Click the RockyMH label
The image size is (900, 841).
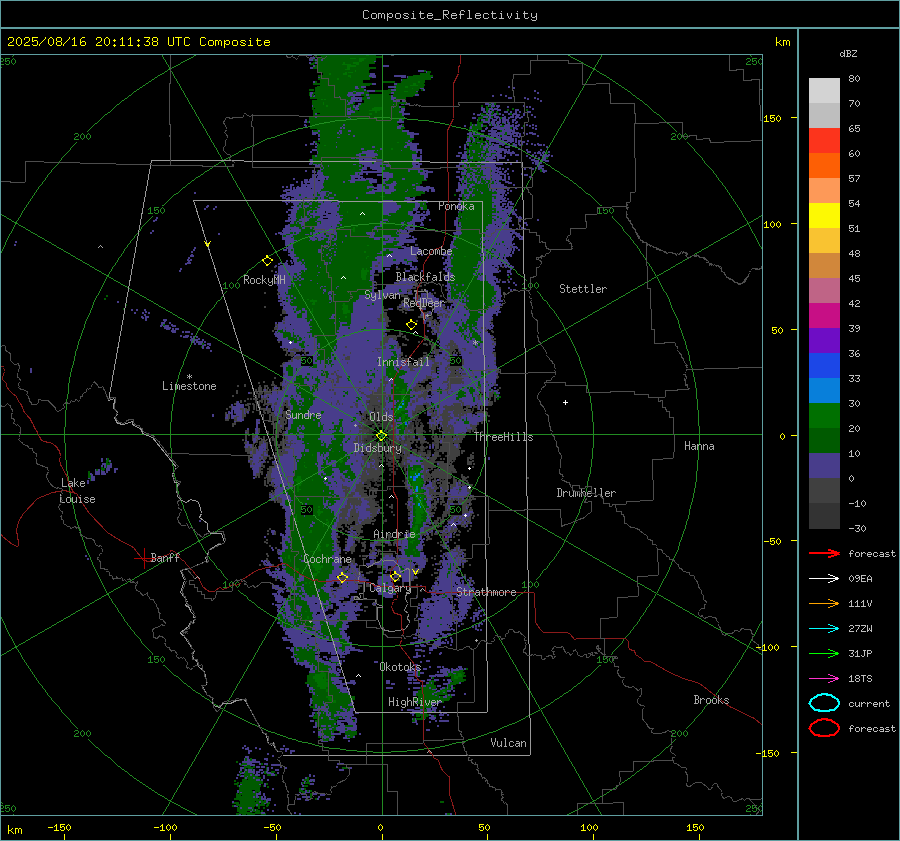264,280
